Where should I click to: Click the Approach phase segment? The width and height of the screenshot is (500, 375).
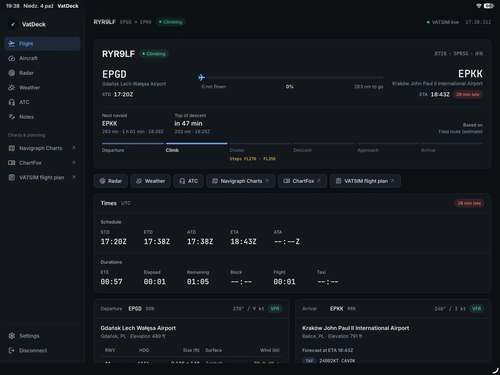(x=388, y=147)
